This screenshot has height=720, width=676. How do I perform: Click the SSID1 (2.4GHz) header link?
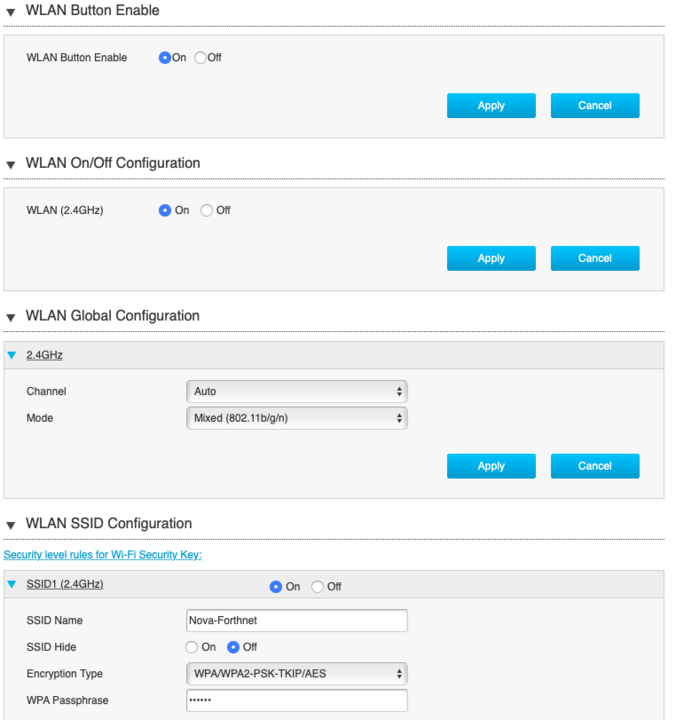tap(65, 584)
